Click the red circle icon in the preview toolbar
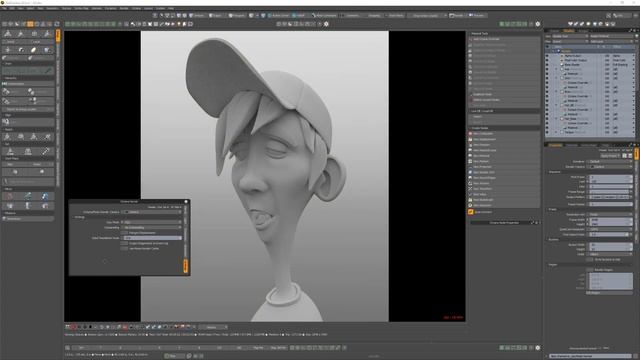Image resolution: width=640 pixels, height=360 pixels. (73, 327)
